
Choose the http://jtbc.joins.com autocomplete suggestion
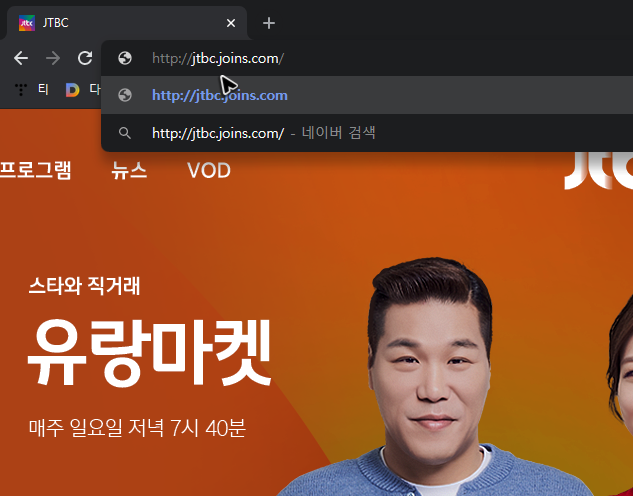[367, 95]
